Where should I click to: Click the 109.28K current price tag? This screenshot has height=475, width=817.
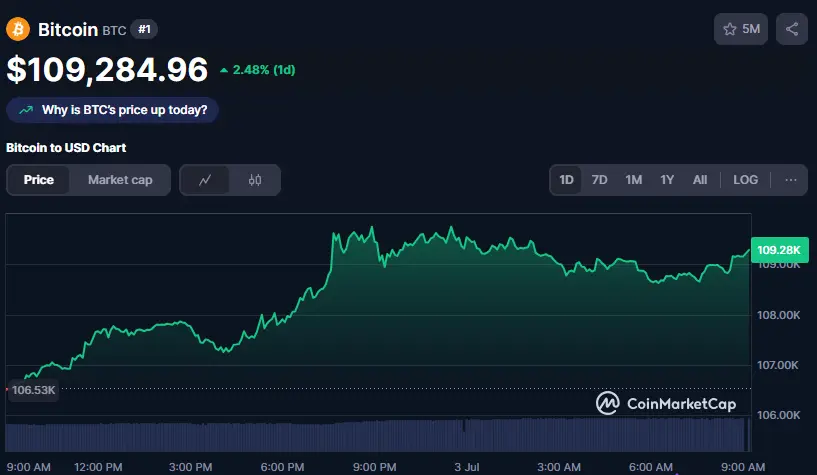779,250
